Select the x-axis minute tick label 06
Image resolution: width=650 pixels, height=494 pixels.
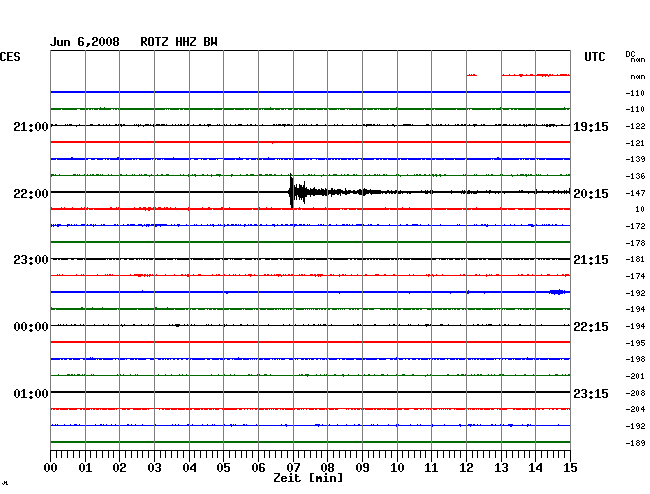click(x=258, y=468)
